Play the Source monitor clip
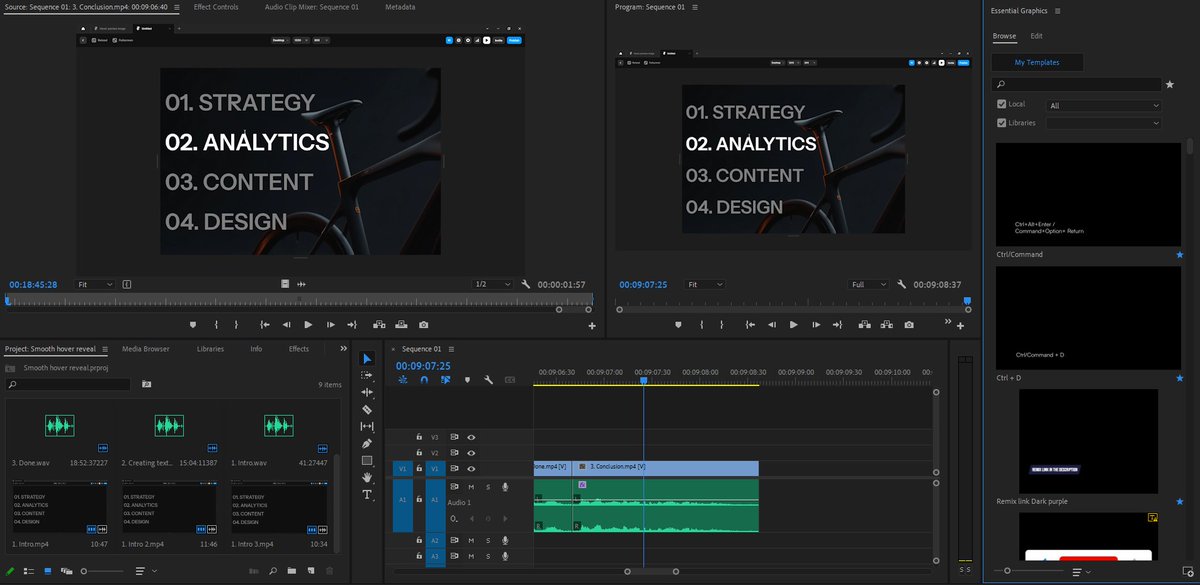The height and width of the screenshot is (585, 1200). click(x=307, y=325)
